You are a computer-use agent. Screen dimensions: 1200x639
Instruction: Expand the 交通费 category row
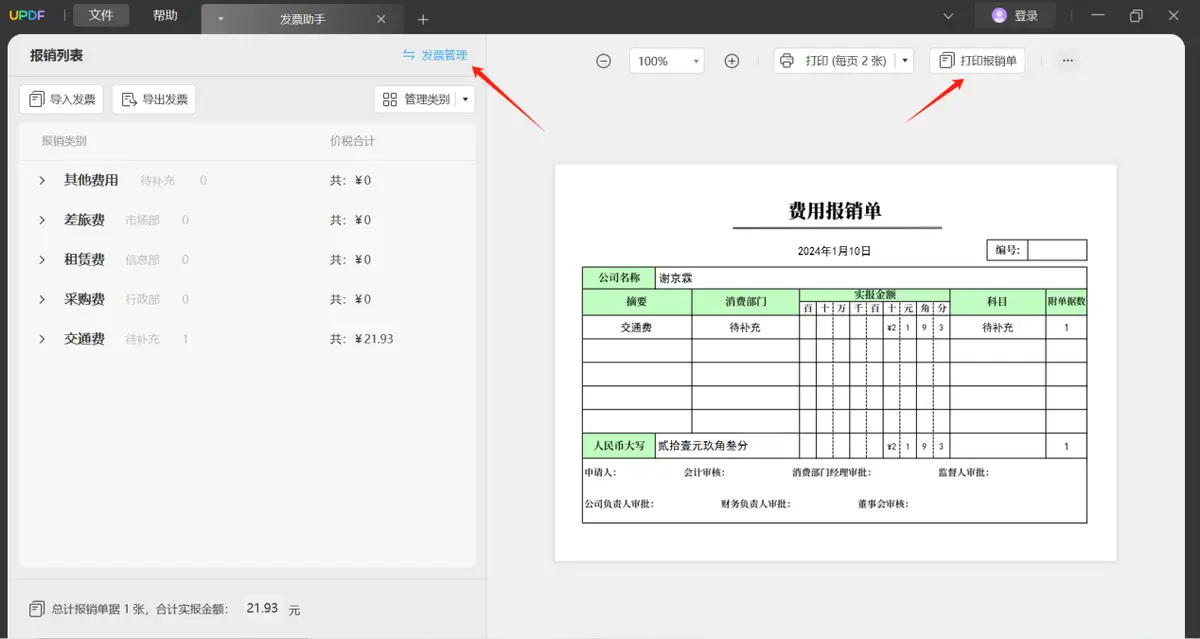click(41, 338)
